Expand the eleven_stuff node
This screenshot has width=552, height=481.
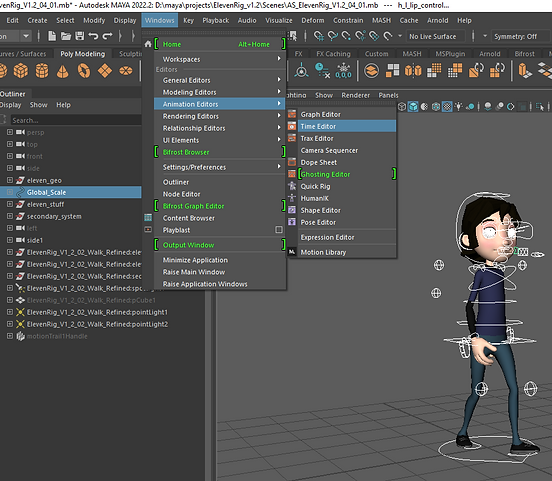pyautogui.click(x=10, y=204)
